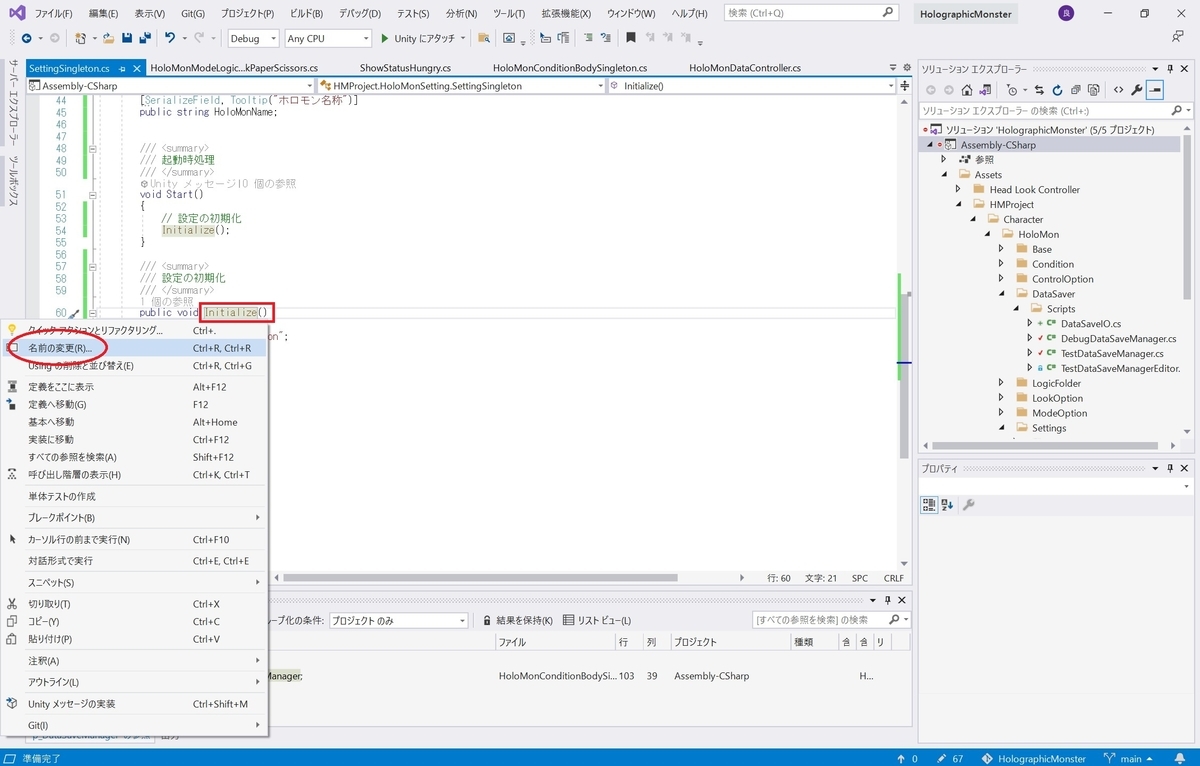Click the Sync with Active Document icon

(x=1039, y=90)
